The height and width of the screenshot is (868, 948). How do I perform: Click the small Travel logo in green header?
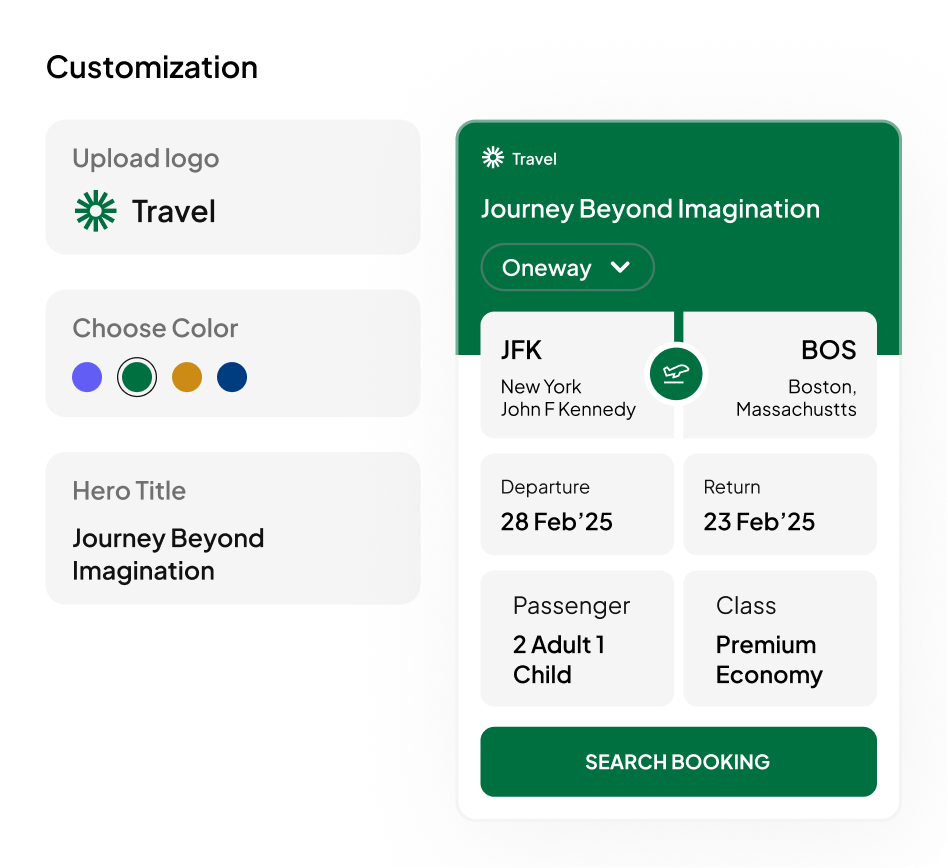click(493, 158)
